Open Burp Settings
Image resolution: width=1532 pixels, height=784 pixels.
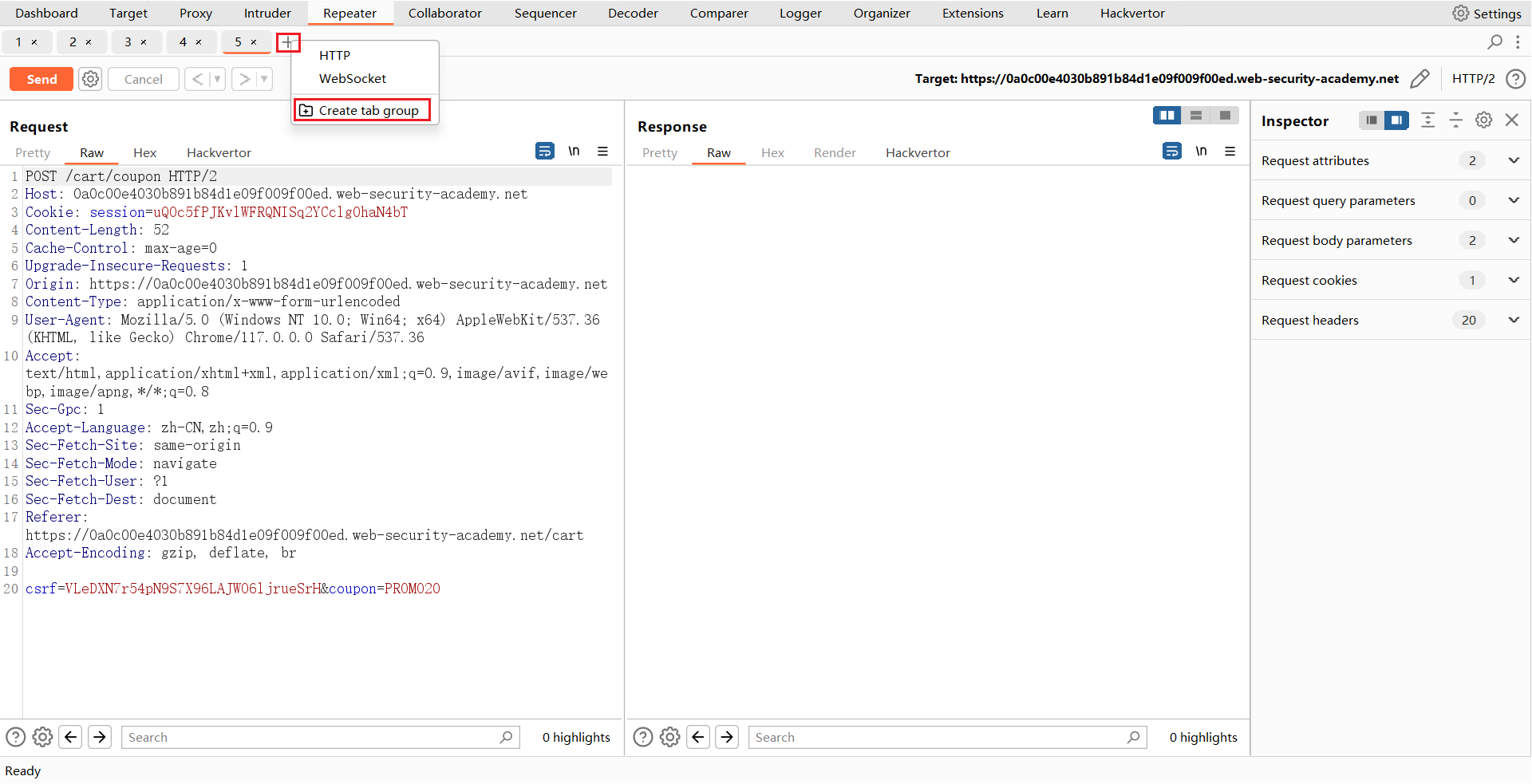coord(1487,14)
